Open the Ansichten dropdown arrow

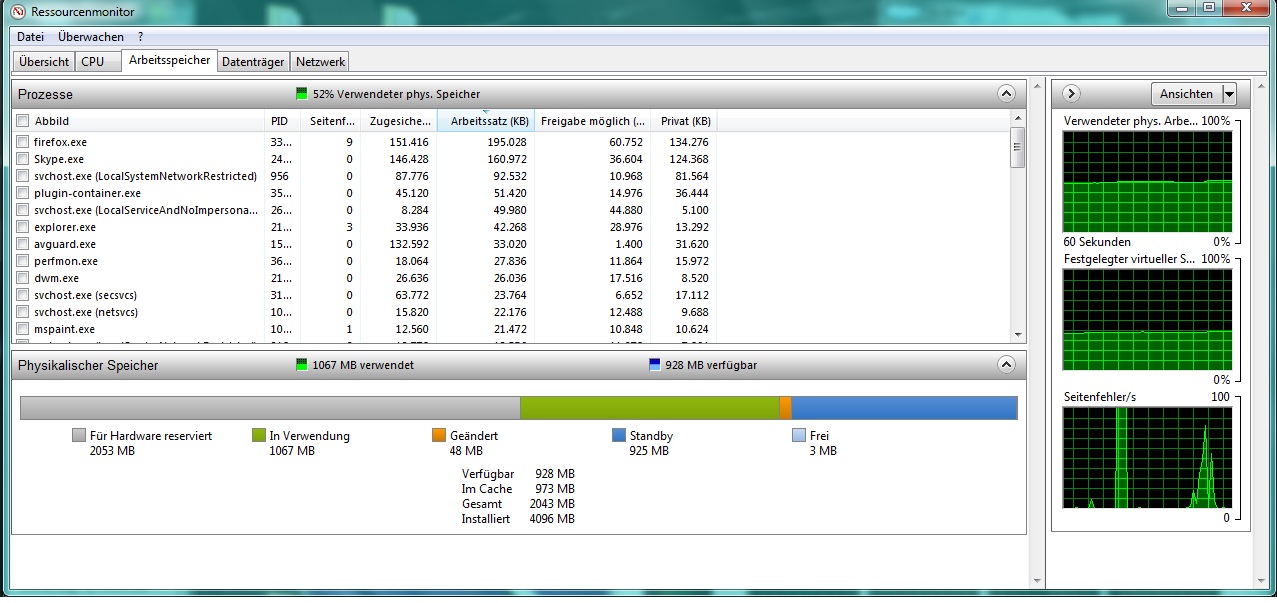1229,94
